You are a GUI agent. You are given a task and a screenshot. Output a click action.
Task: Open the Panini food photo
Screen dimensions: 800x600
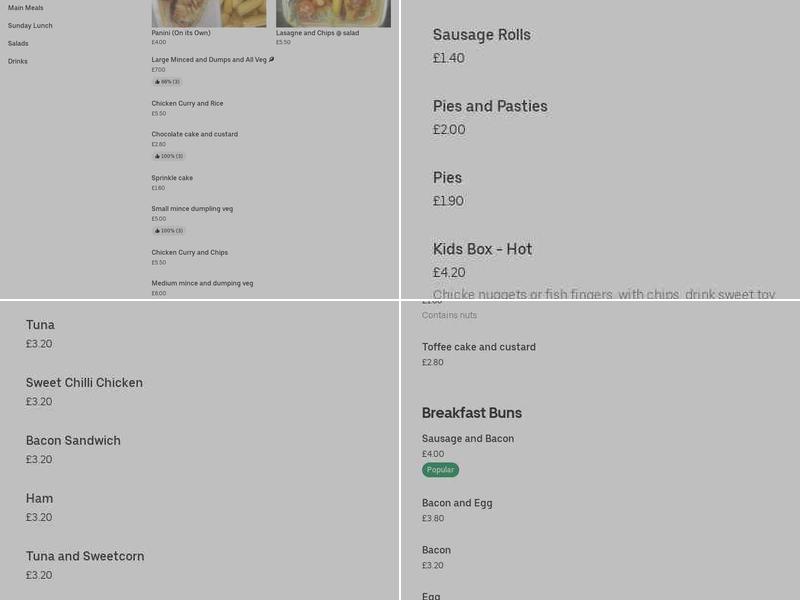tap(209, 13)
